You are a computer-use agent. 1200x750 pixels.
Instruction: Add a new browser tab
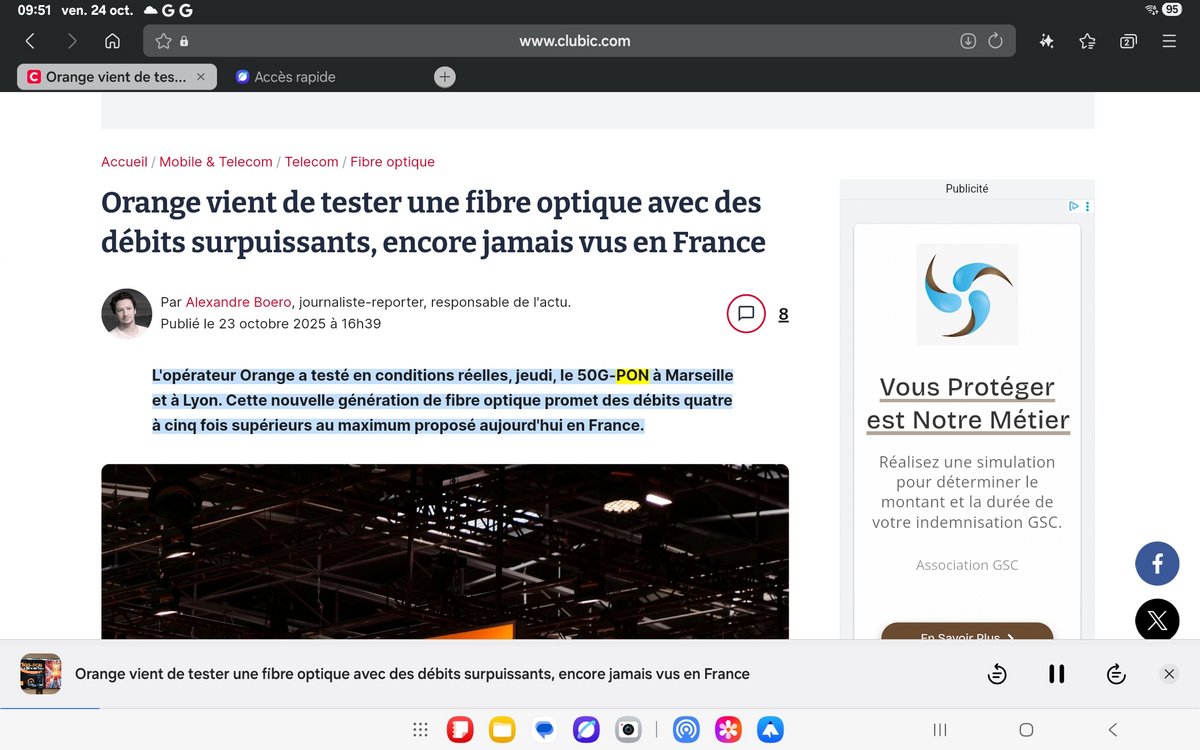[x=445, y=77]
